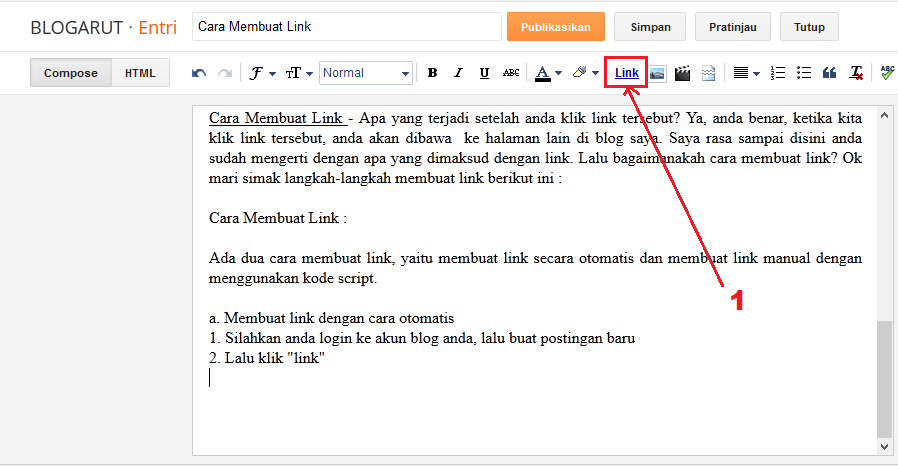Apply numbered list formatting
This screenshot has height=466, width=898.
click(778, 73)
